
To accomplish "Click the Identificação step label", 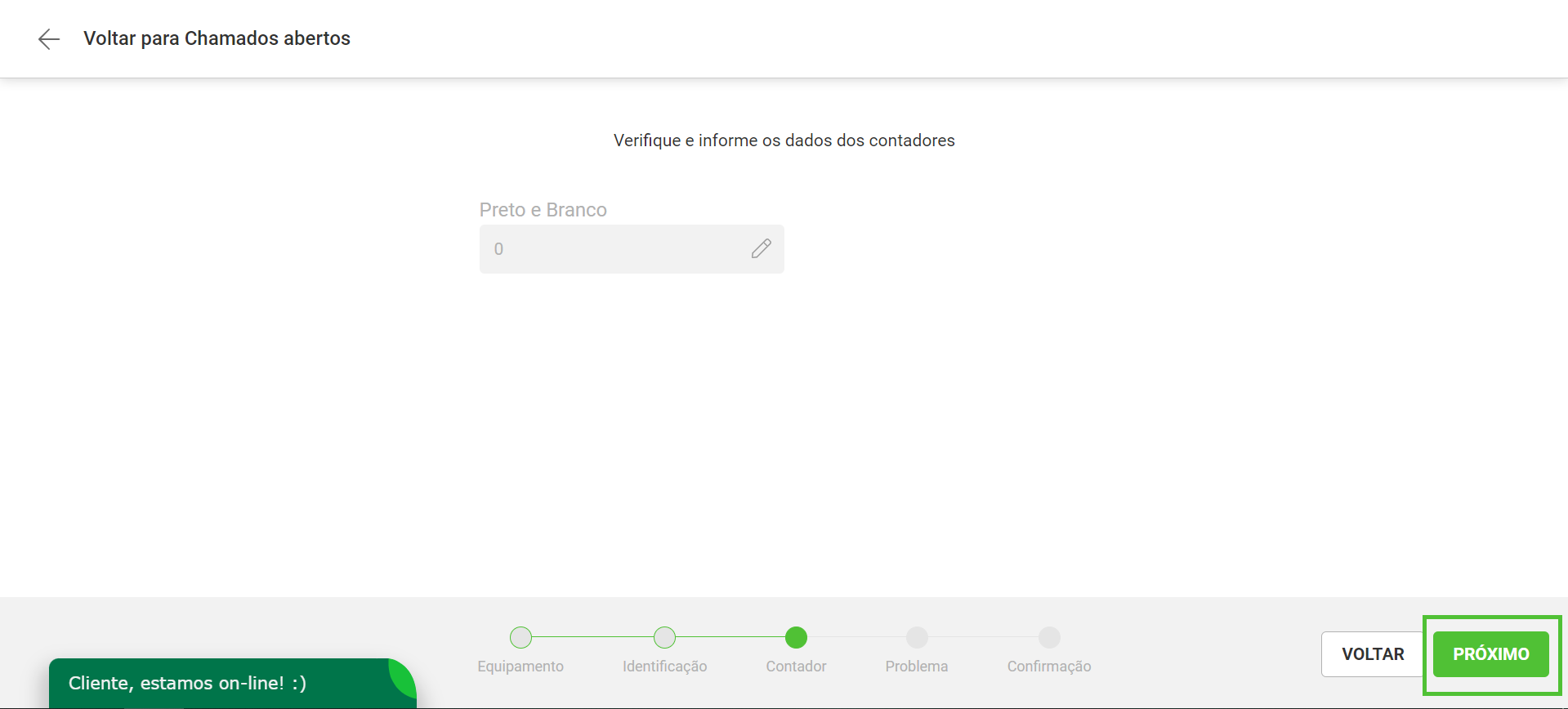I will point(665,667).
